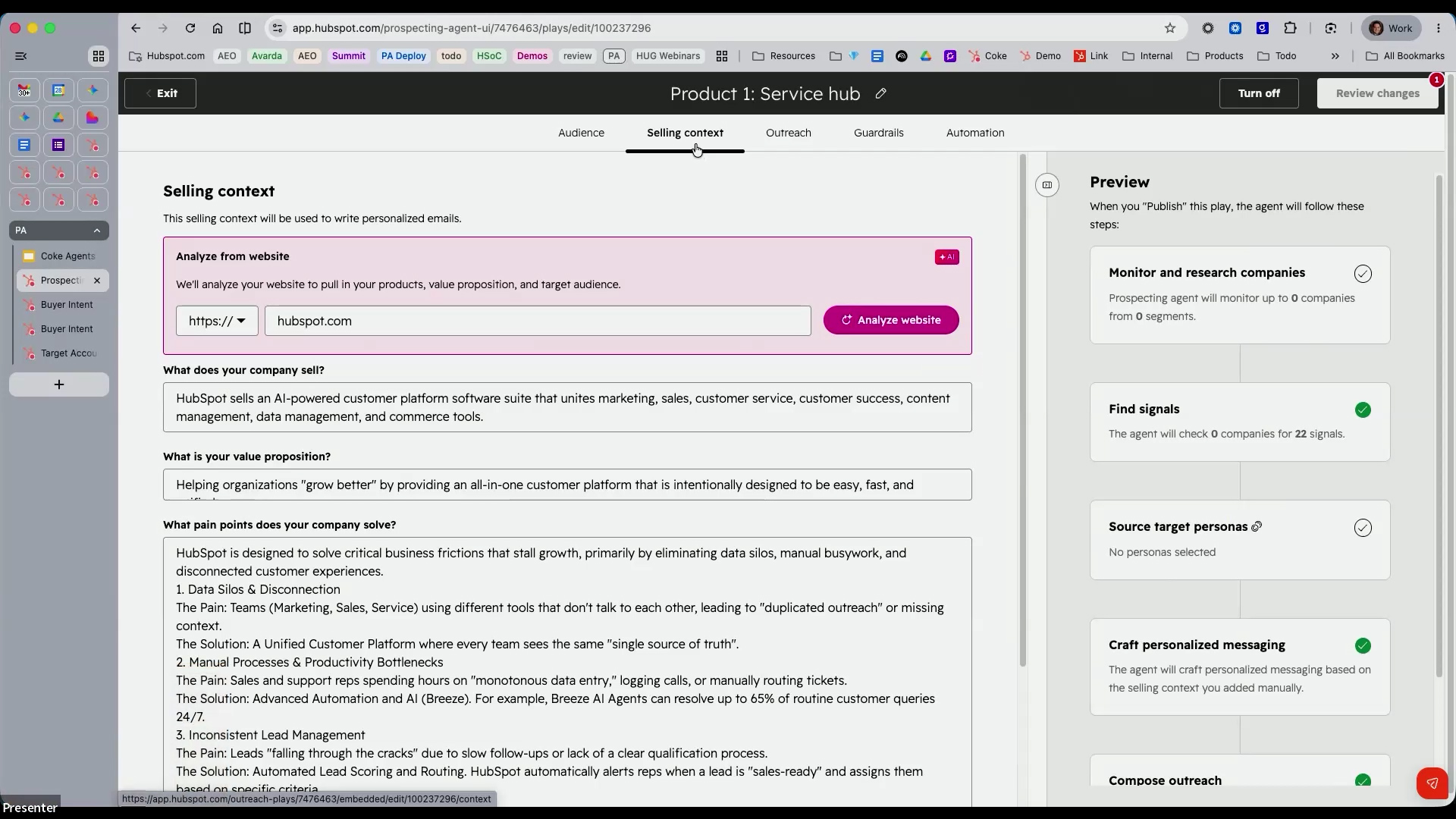
Task: Open the Resources bookmark folder
Action: click(783, 56)
